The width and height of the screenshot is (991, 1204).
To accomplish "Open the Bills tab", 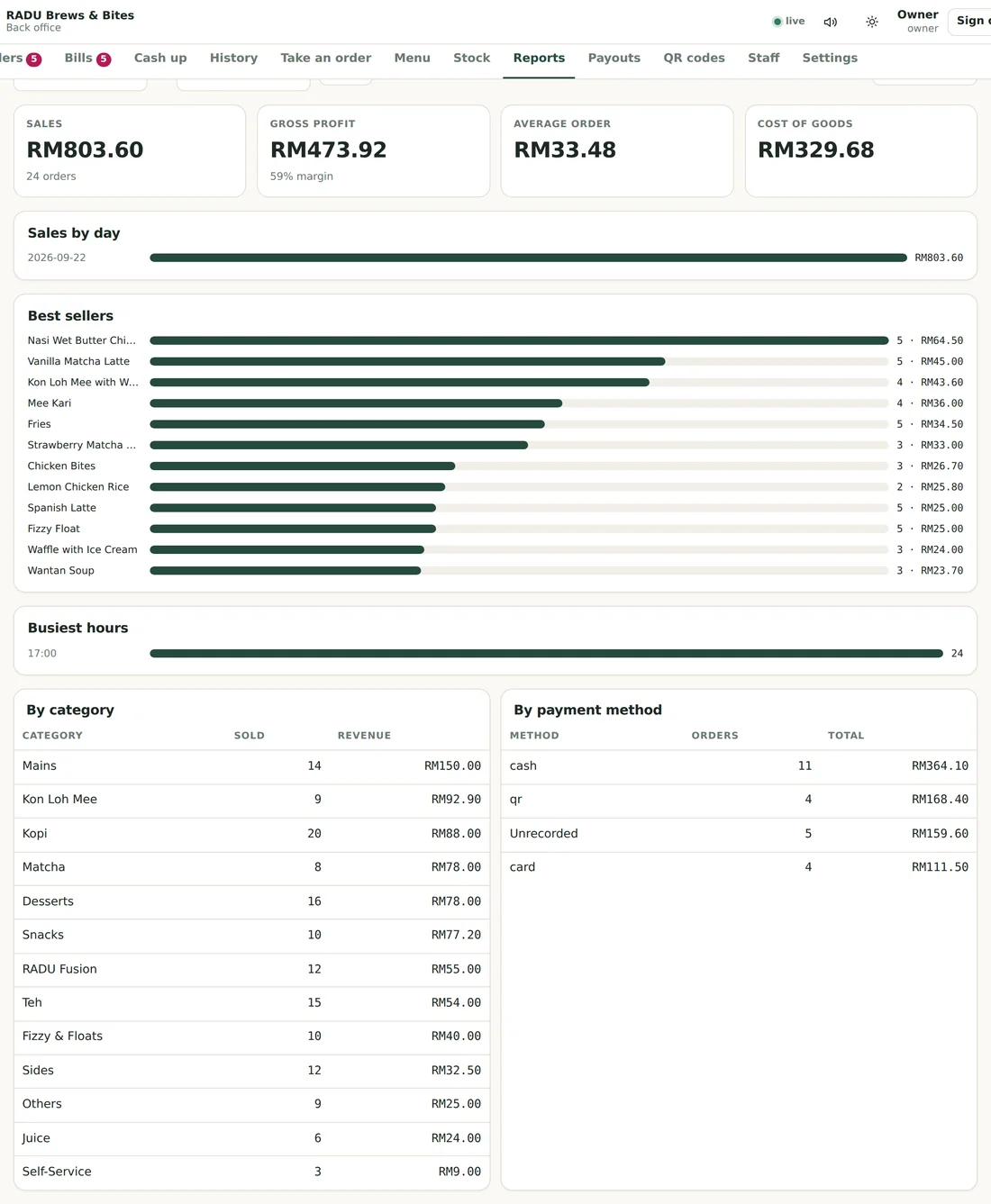I will (x=87, y=59).
